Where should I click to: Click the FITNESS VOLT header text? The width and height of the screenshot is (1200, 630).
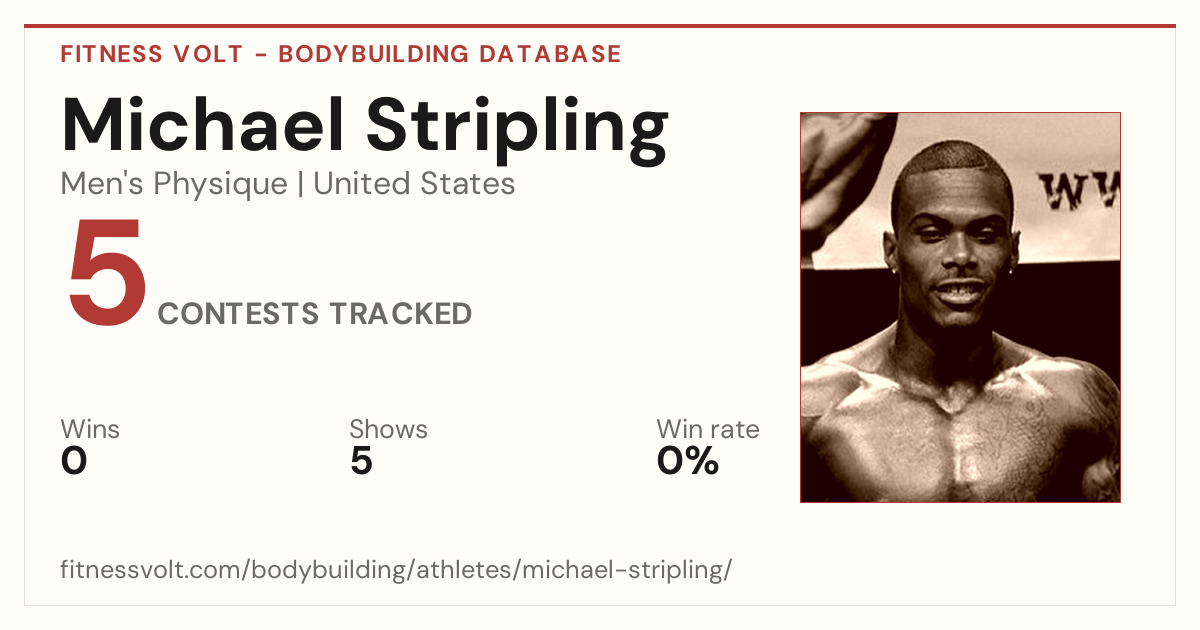pyautogui.click(x=151, y=54)
